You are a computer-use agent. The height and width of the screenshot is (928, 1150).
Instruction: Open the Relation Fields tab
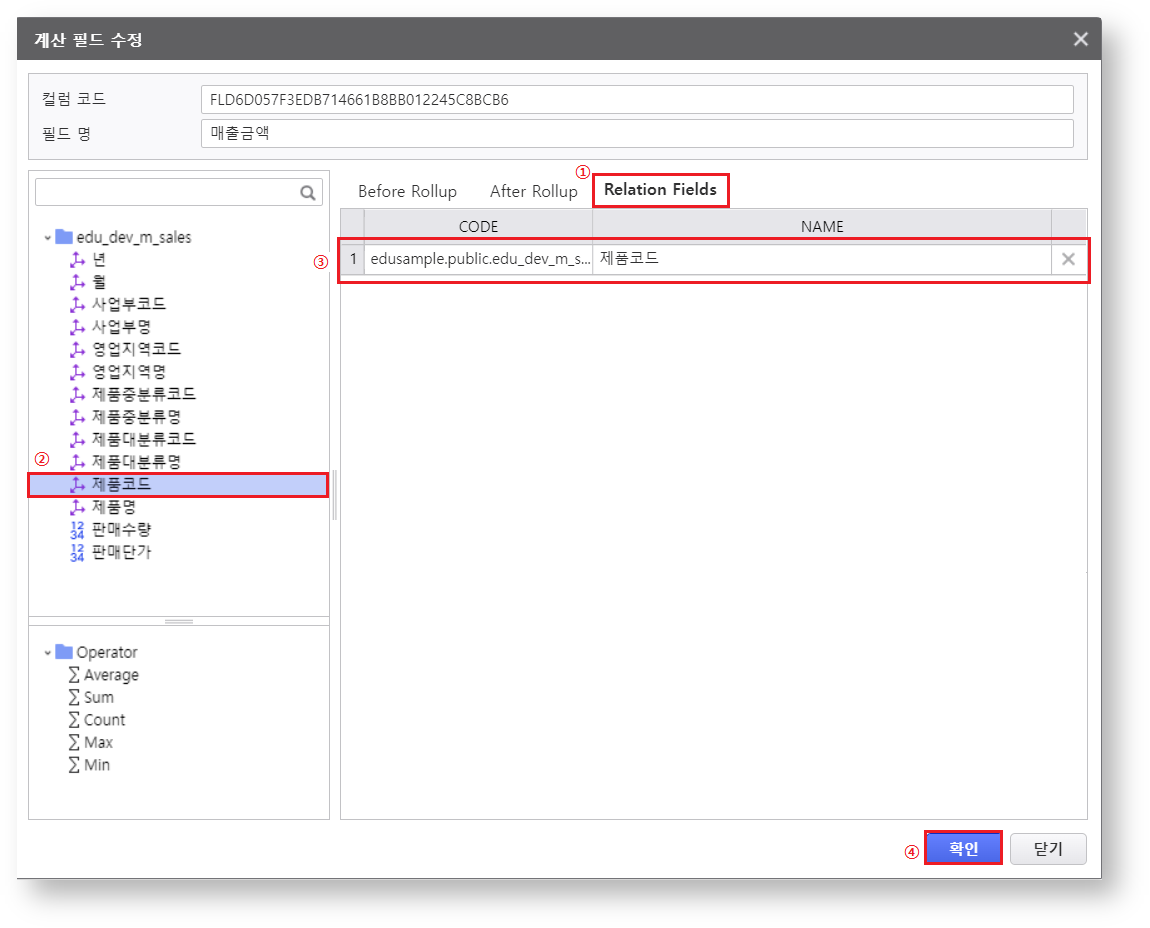pos(660,190)
